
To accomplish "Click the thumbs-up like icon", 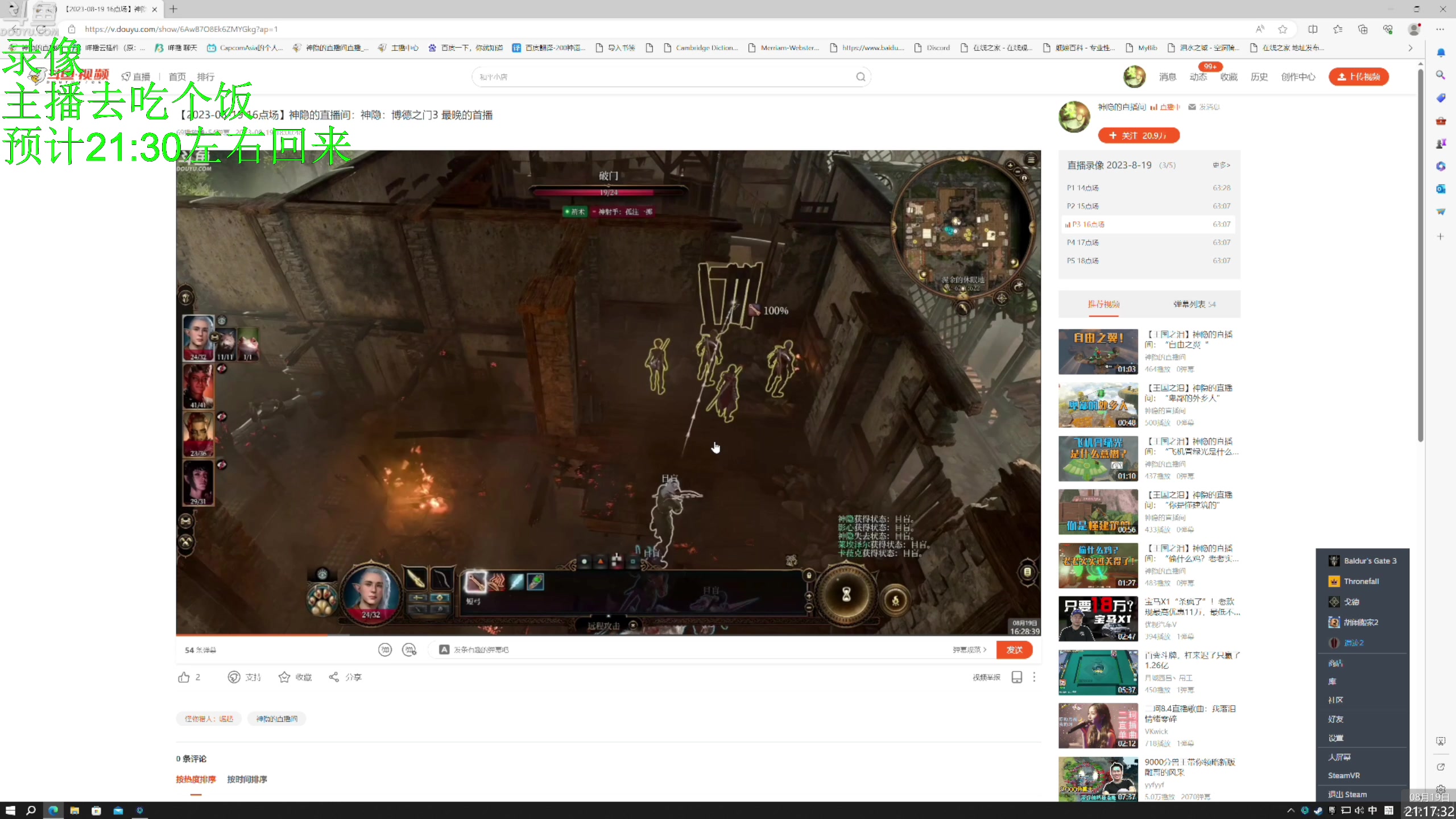I will (184, 677).
